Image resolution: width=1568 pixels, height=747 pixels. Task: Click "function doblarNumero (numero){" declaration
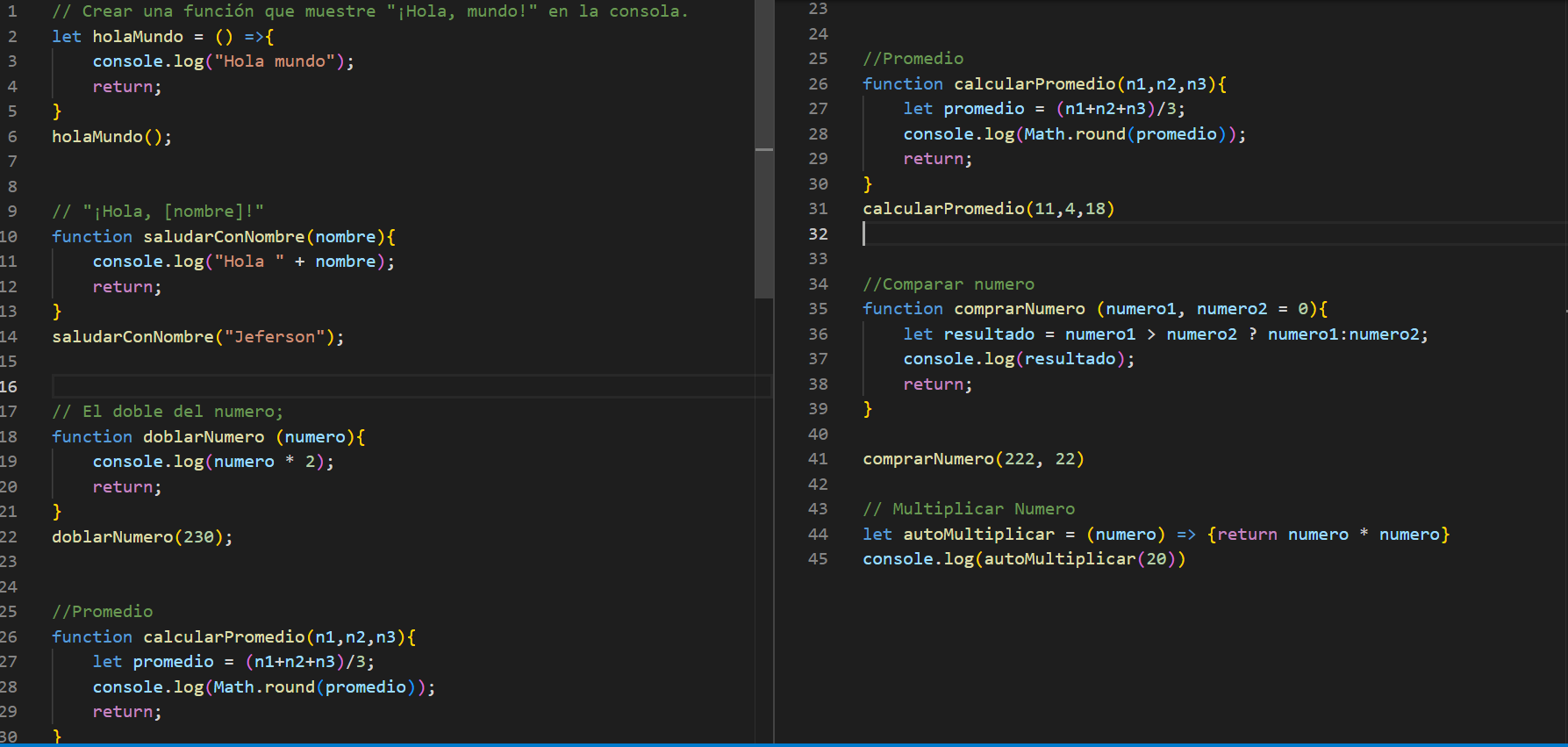pyautogui.click(x=209, y=437)
